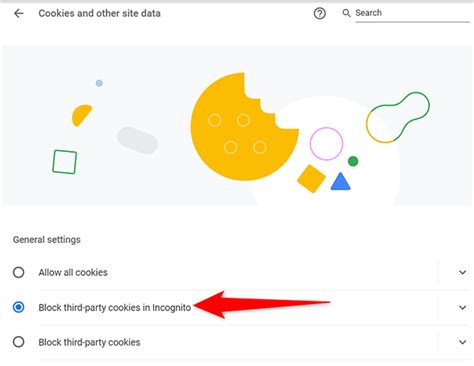This screenshot has height=366, width=474.
Task: Click the green outlined square shape
Action: pyautogui.click(x=65, y=162)
